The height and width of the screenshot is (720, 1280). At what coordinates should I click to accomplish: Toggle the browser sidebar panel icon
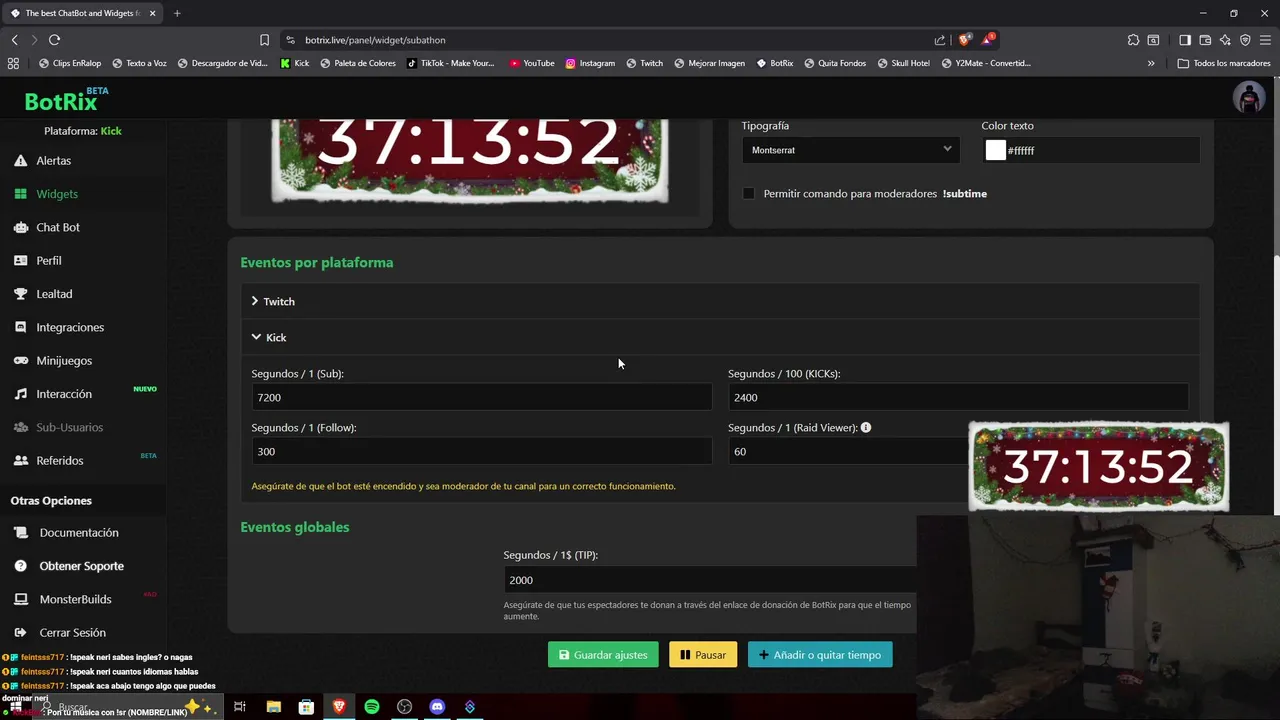tap(1185, 40)
